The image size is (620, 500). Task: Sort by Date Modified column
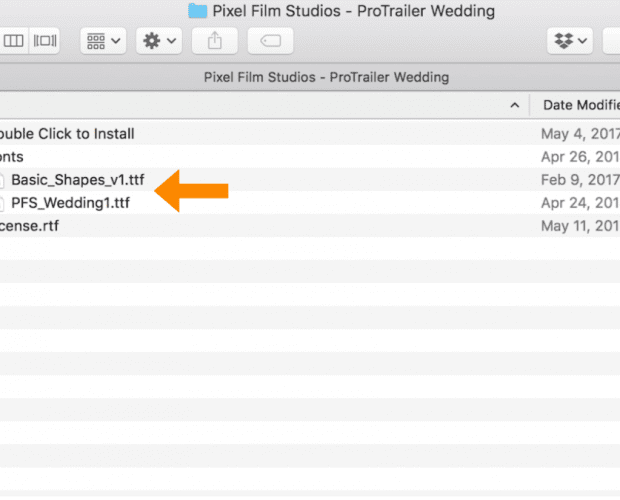pyautogui.click(x=581, y=105)
